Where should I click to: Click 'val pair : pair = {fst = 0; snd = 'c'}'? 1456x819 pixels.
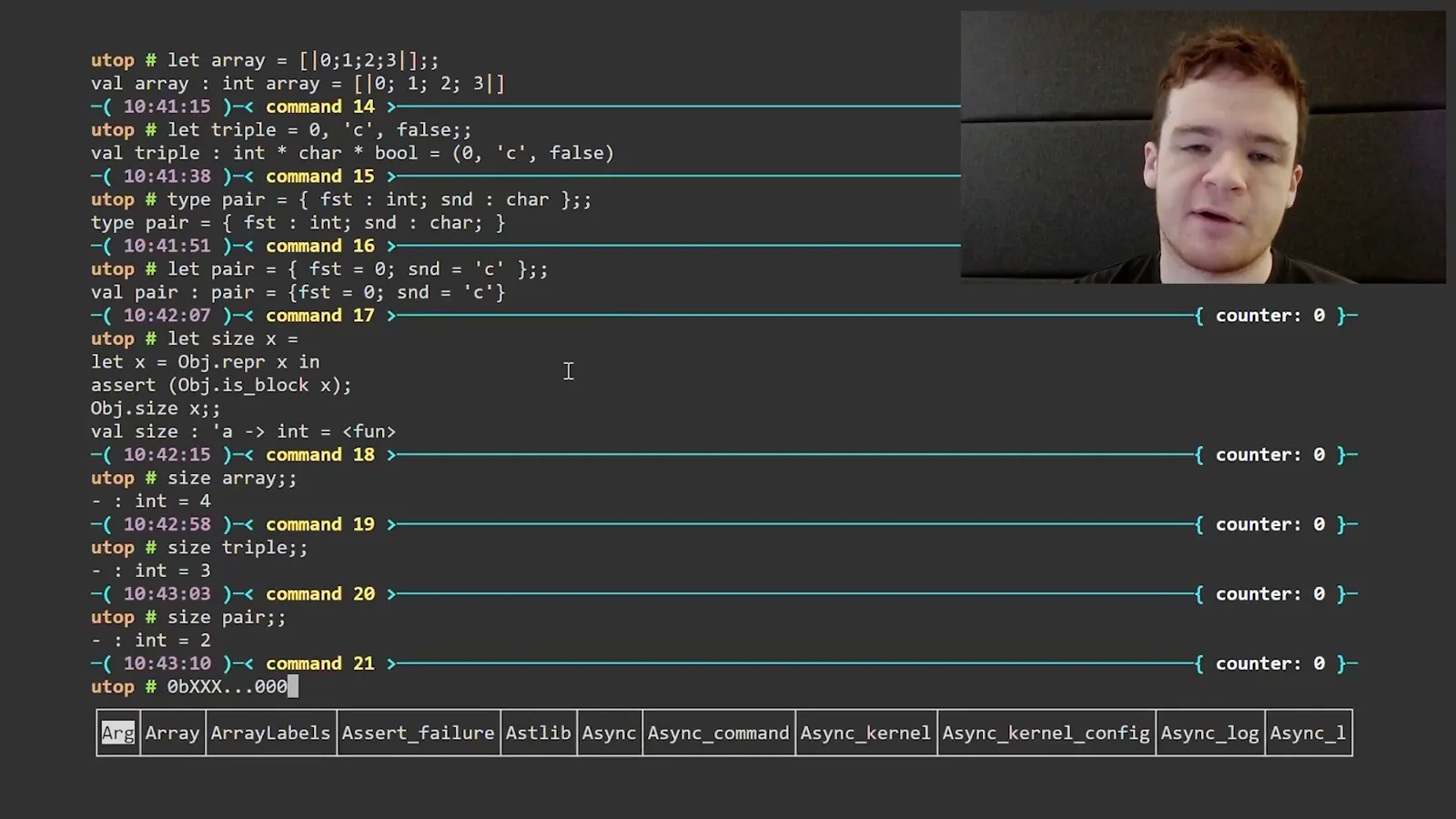pyautogui.click(x=298, y=292)
